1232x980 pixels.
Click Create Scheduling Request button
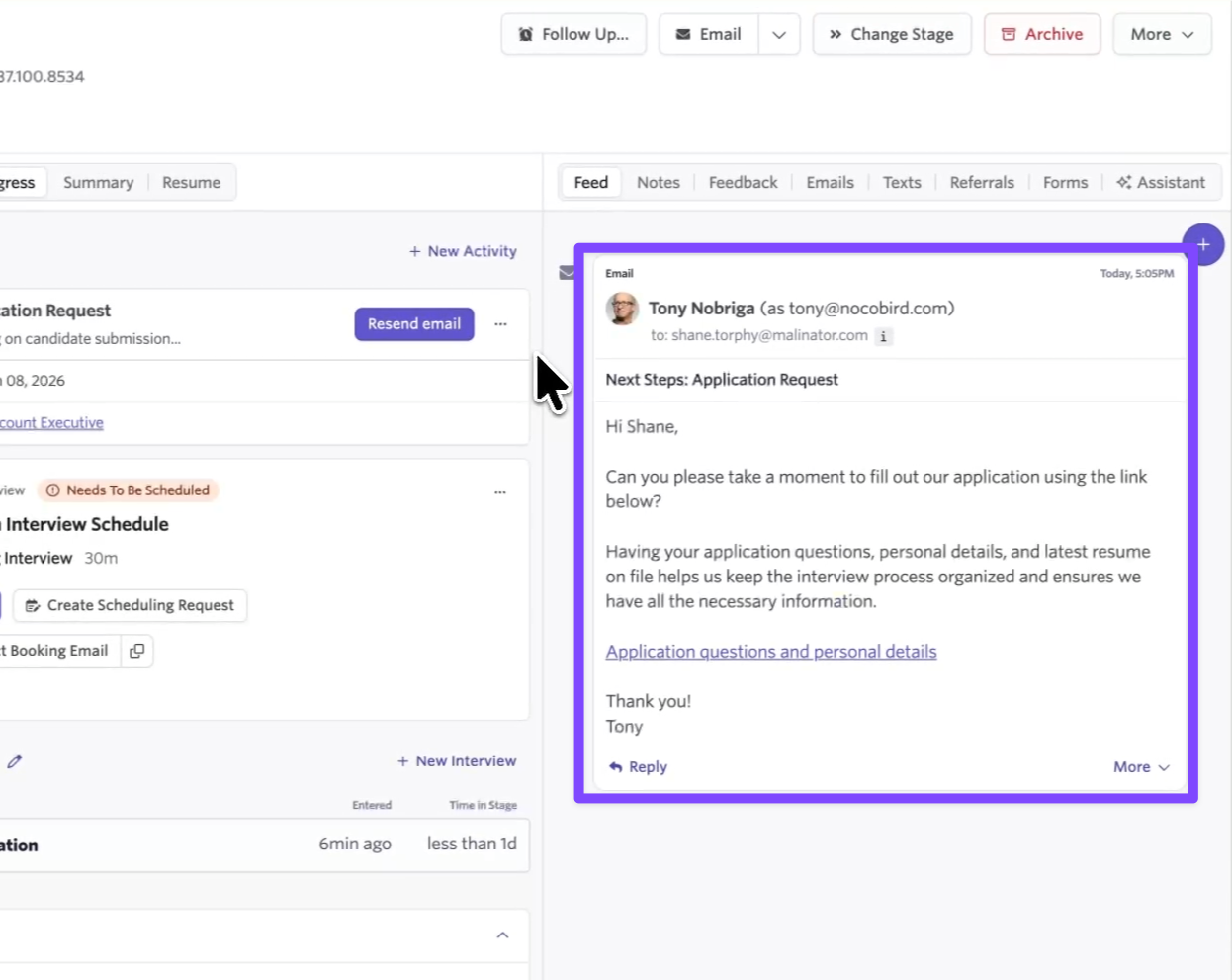(x=130, y=605)
